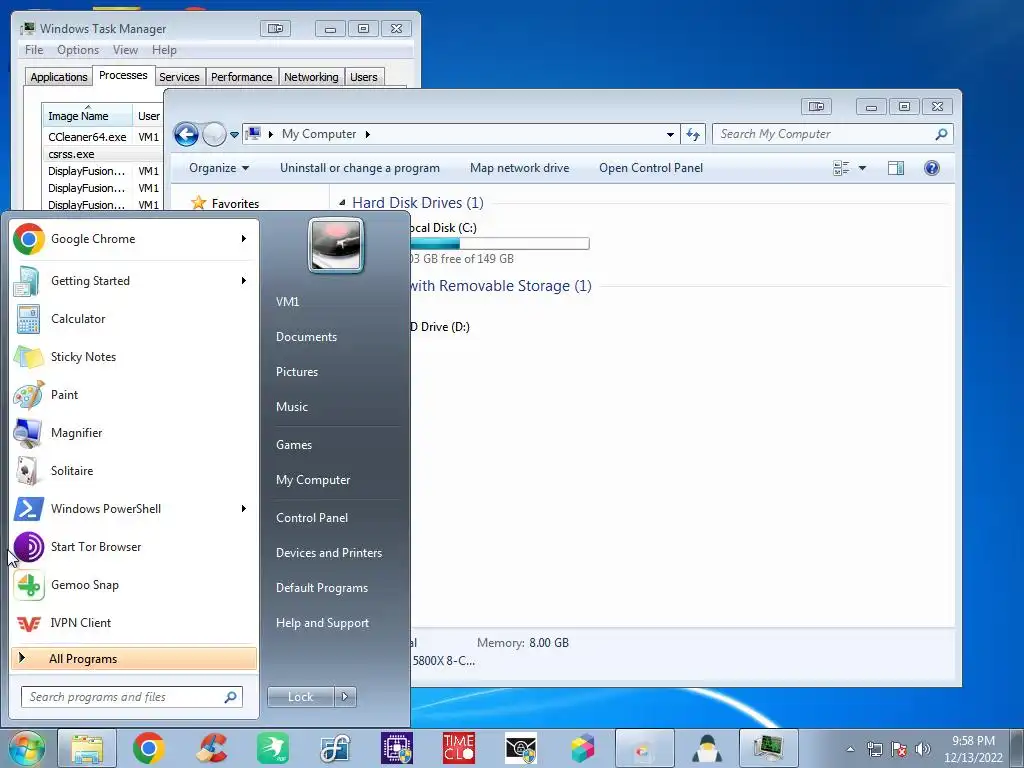The width and height of the screenshot is (1024, 768).
Task: Switch to Task Manager taskbar button
Action: (769, 748)
